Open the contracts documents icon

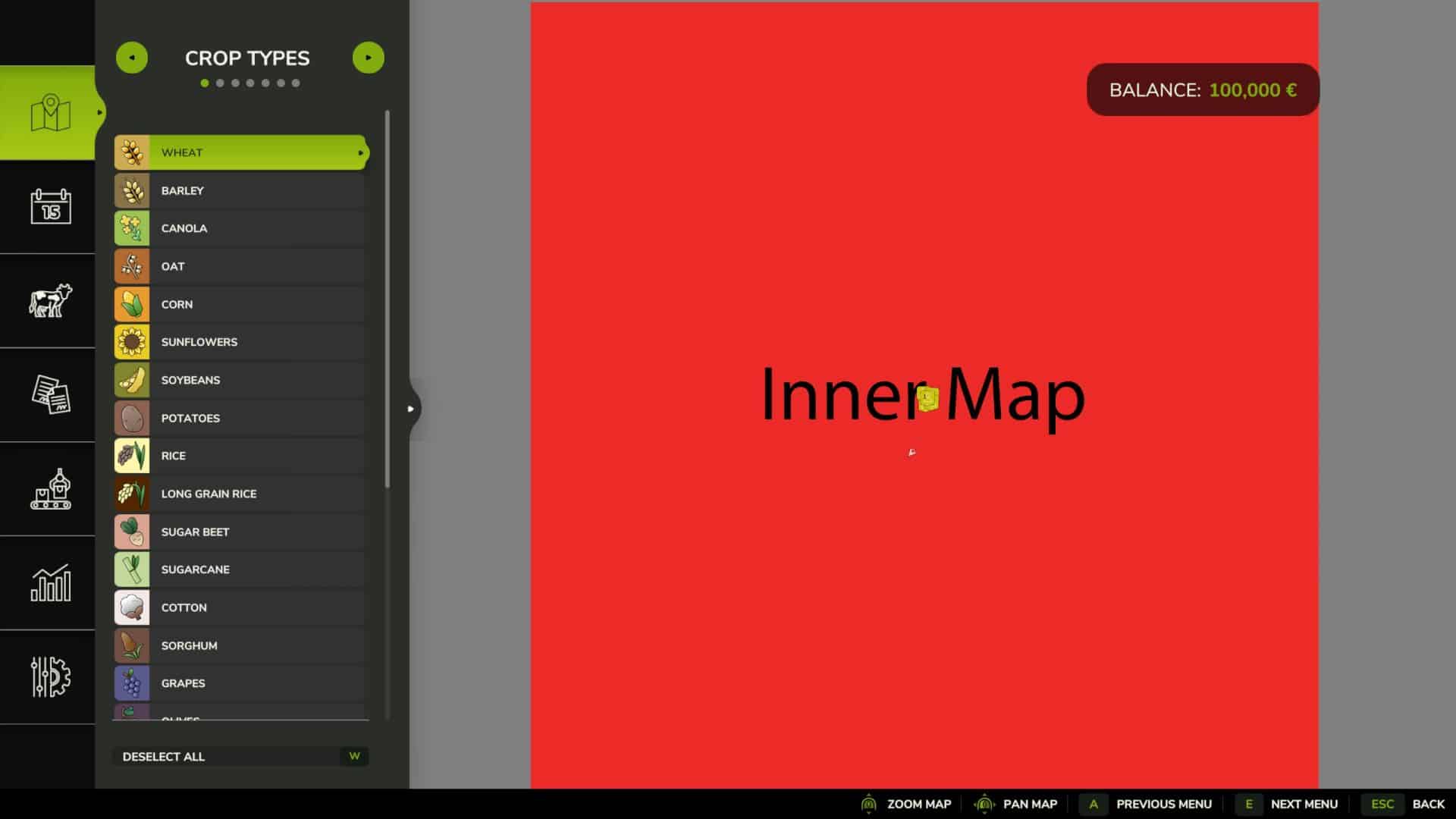tap(50, 394)
